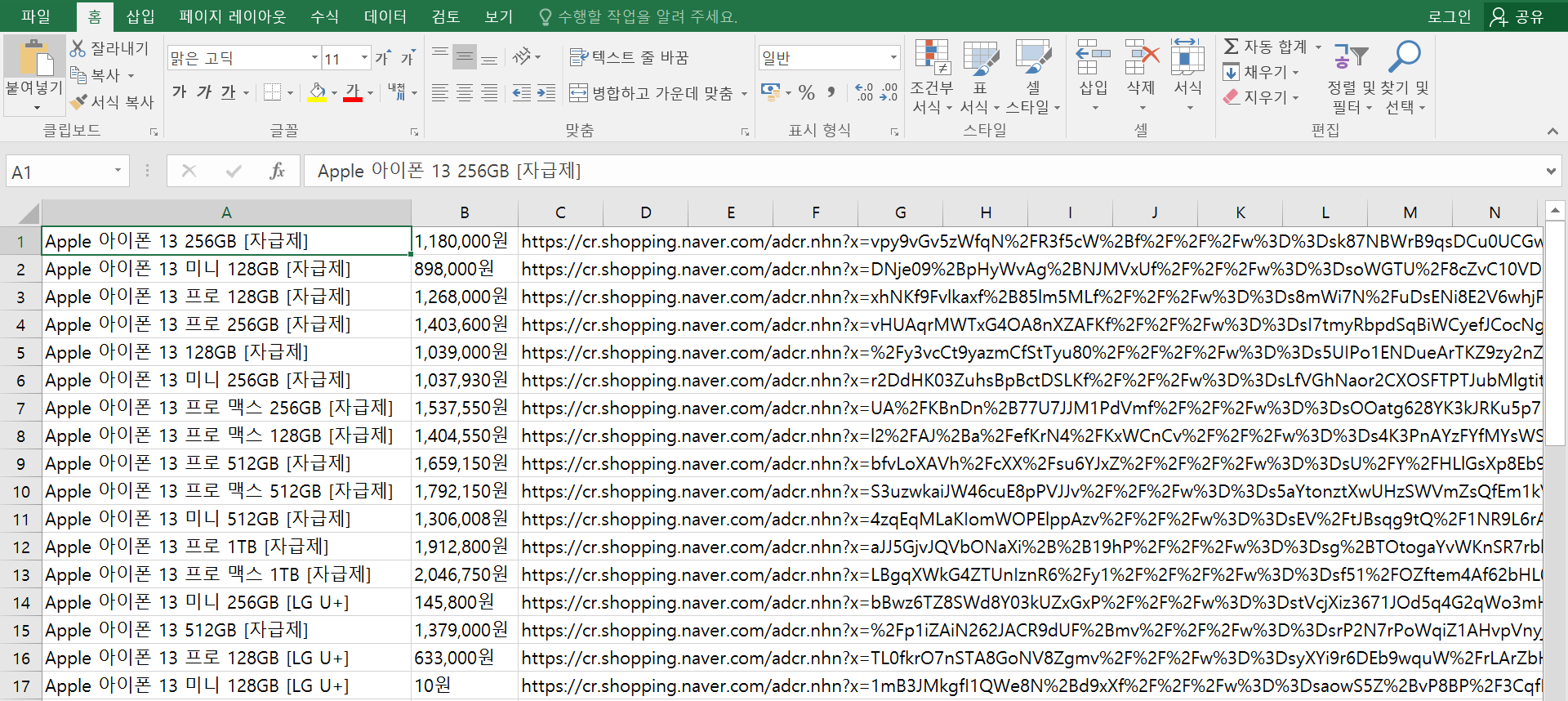Click Format cells (서식) icon
Viewport: 1568px width, 701px height.
1188,59
